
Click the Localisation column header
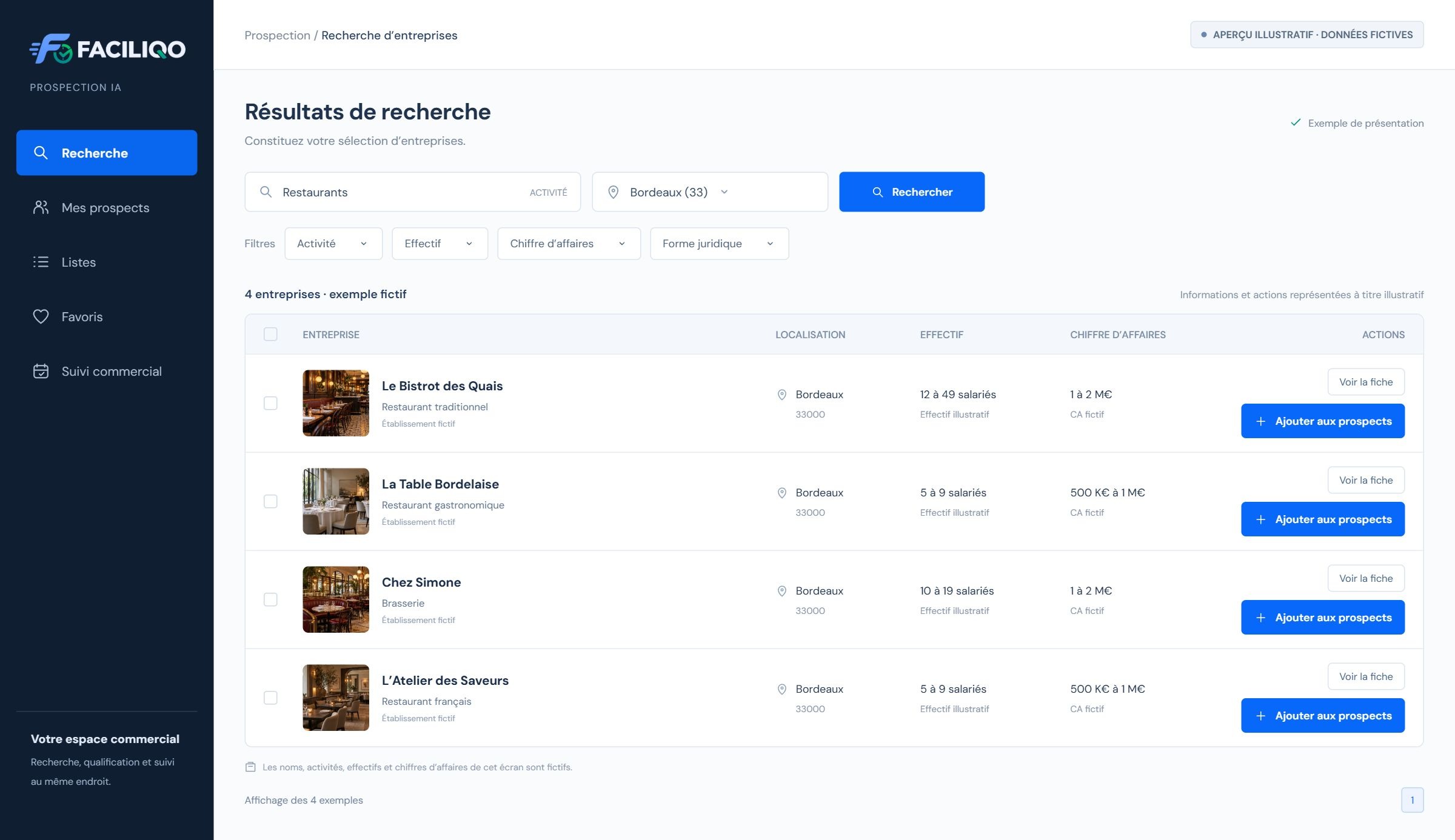810,335
